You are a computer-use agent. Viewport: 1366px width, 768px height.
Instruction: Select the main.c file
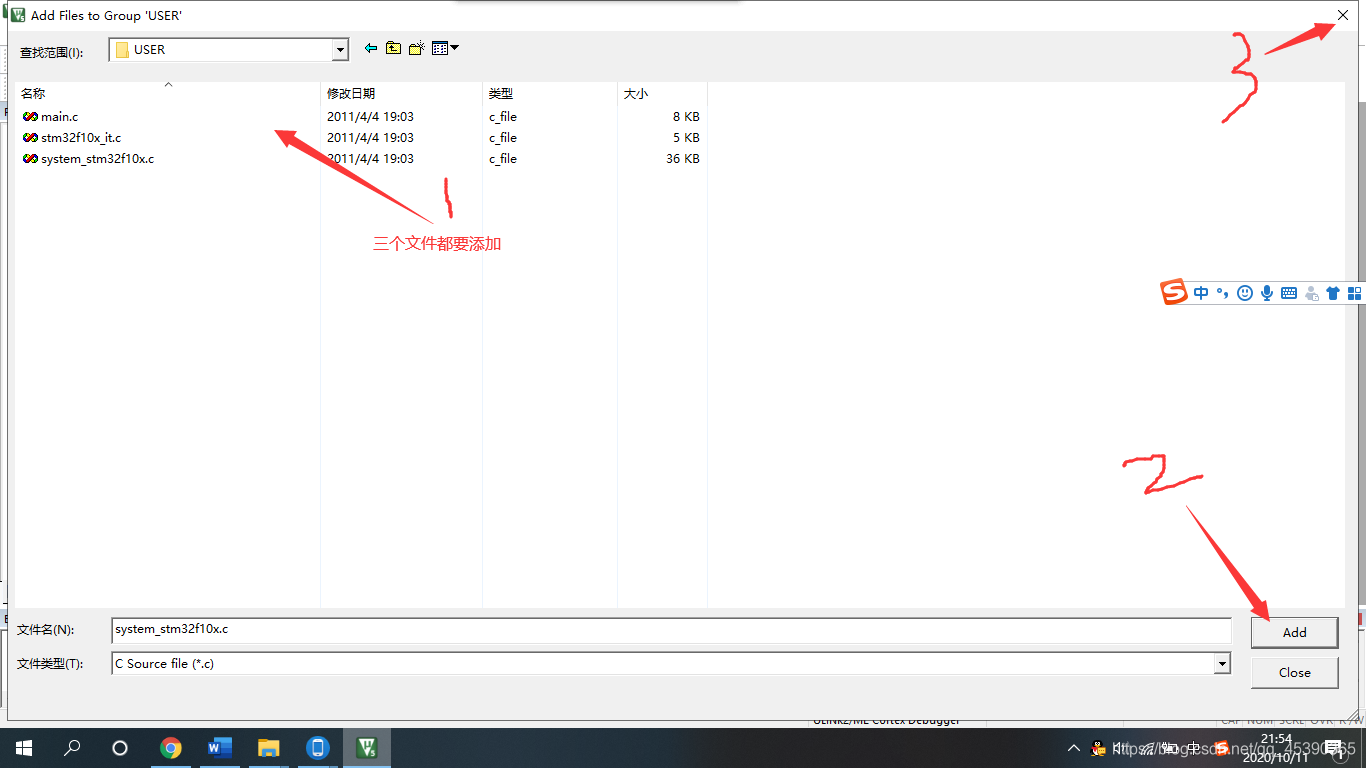(x=59, y=117)
